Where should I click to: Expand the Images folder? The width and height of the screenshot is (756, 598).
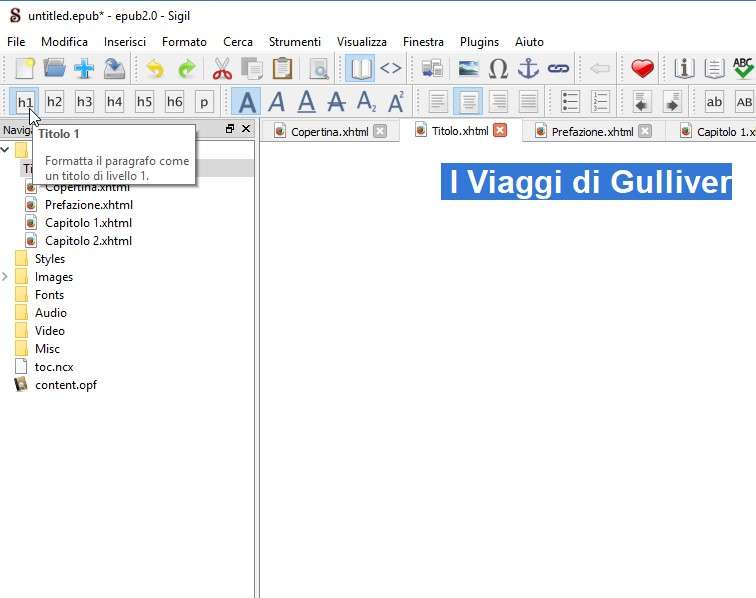coord(5,277)
